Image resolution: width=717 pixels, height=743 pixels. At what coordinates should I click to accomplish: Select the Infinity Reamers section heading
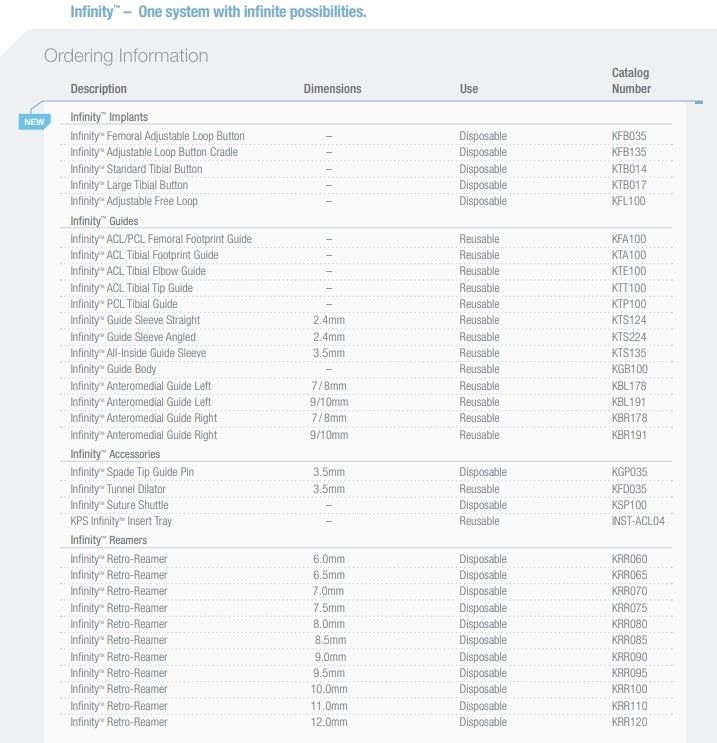click(x=109, y=540)
